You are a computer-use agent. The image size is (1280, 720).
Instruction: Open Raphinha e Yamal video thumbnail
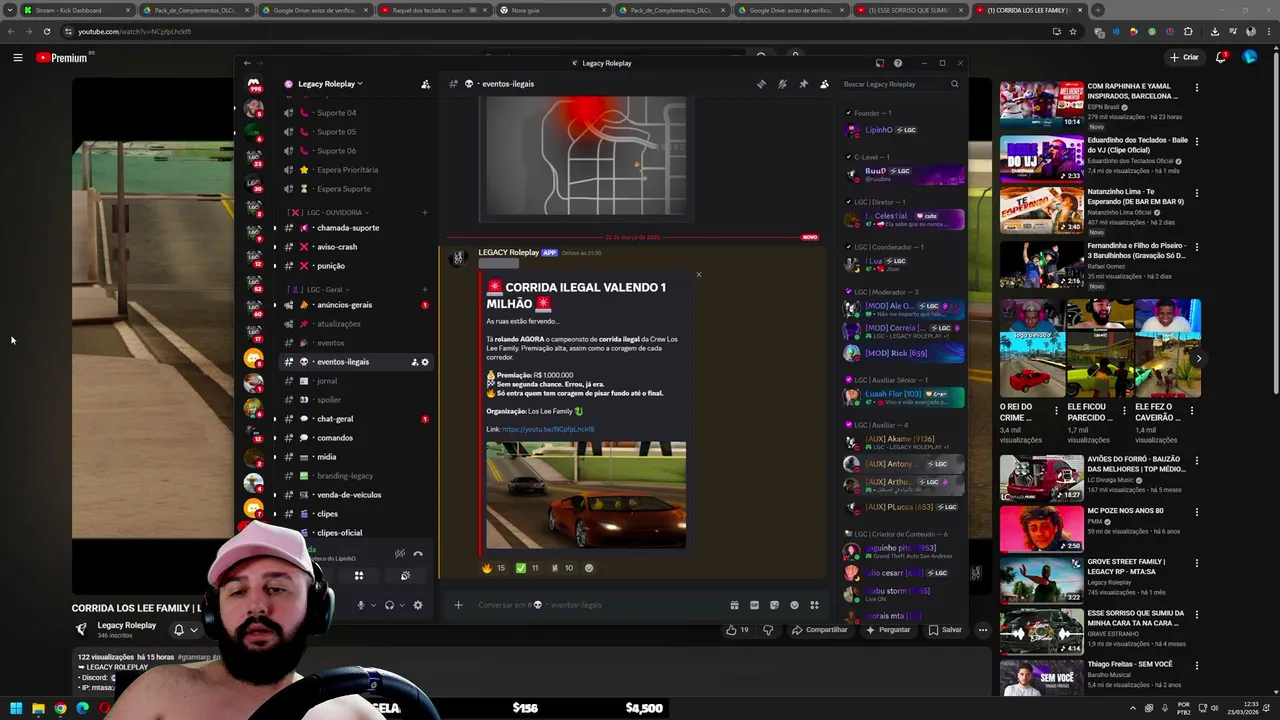point(1041,105)
